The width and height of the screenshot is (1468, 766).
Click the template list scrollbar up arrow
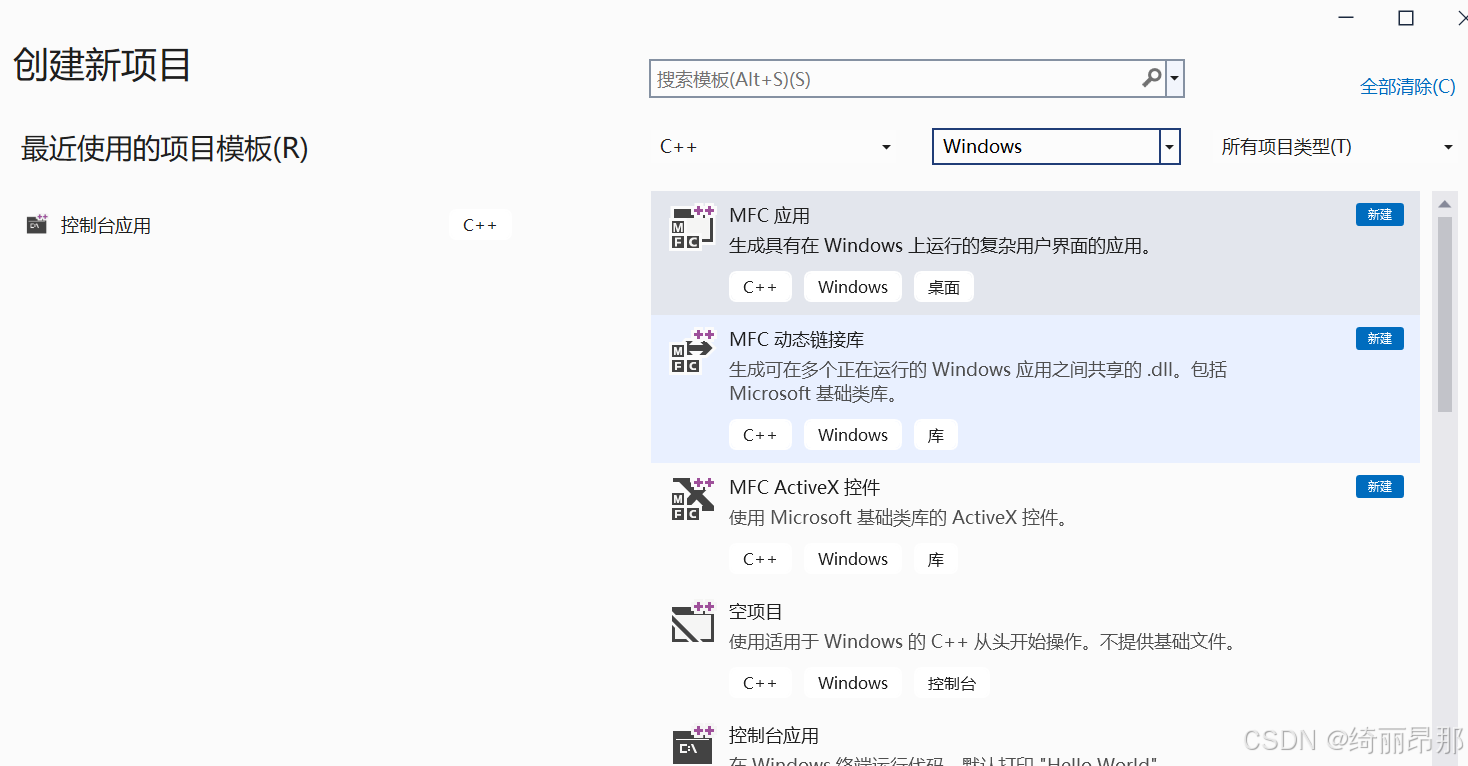[1445, 204]
